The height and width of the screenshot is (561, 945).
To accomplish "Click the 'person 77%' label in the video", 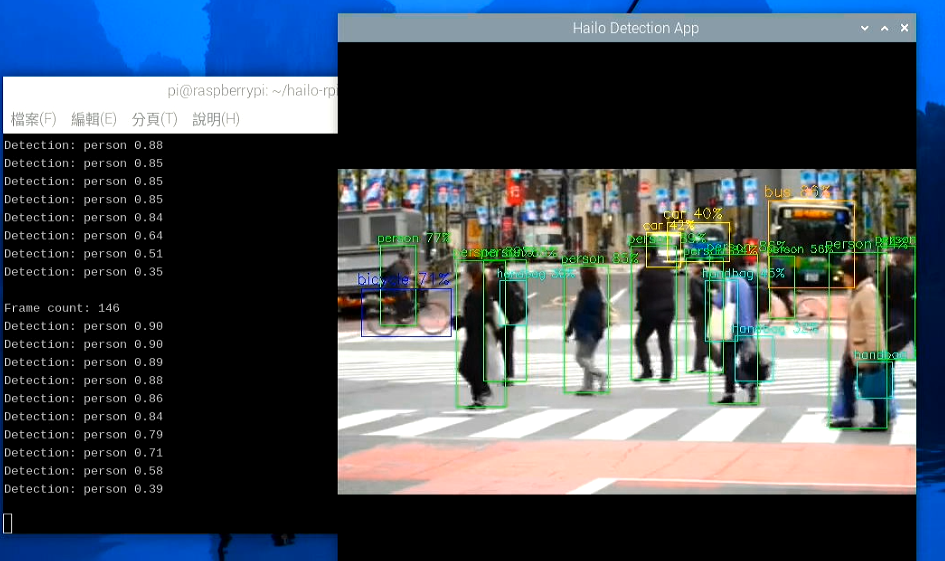I will (413, 239).
